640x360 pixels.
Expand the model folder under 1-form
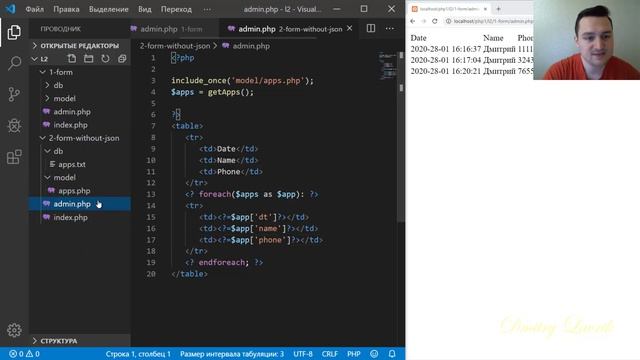[x=64, y=98]
